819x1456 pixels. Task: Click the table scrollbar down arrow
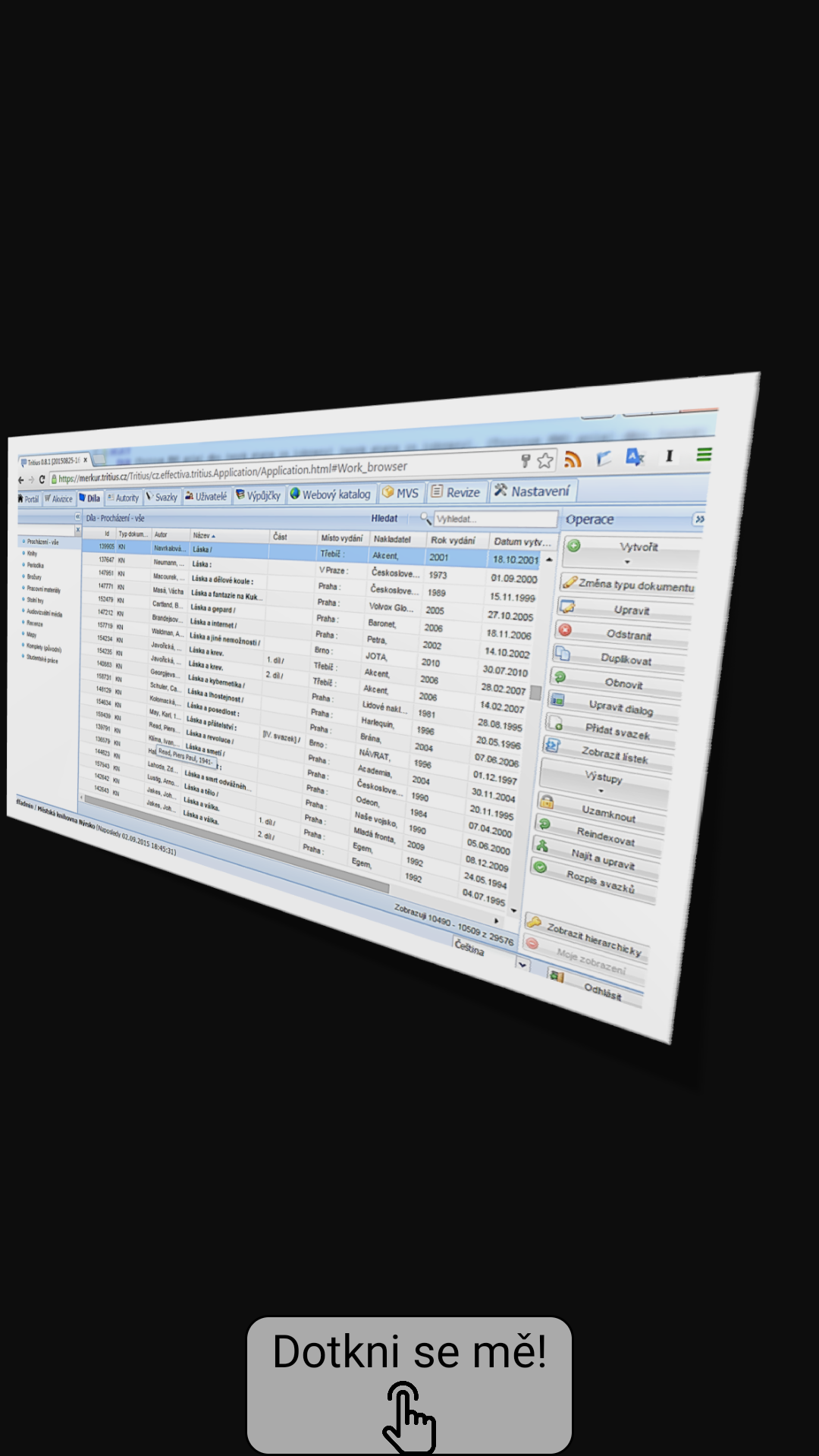click(514, 910)
